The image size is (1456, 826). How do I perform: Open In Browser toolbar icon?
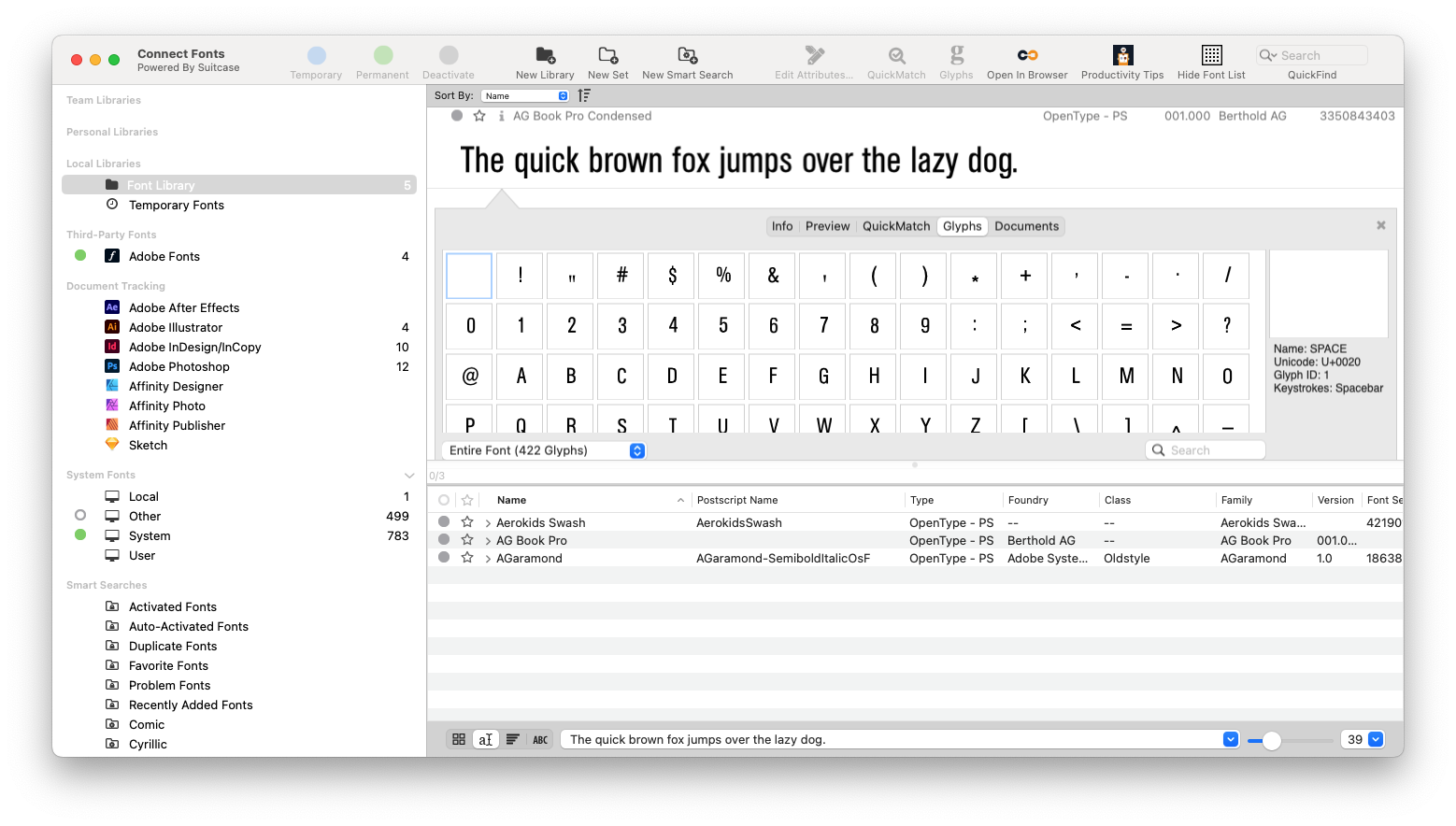pos(1027,55)
